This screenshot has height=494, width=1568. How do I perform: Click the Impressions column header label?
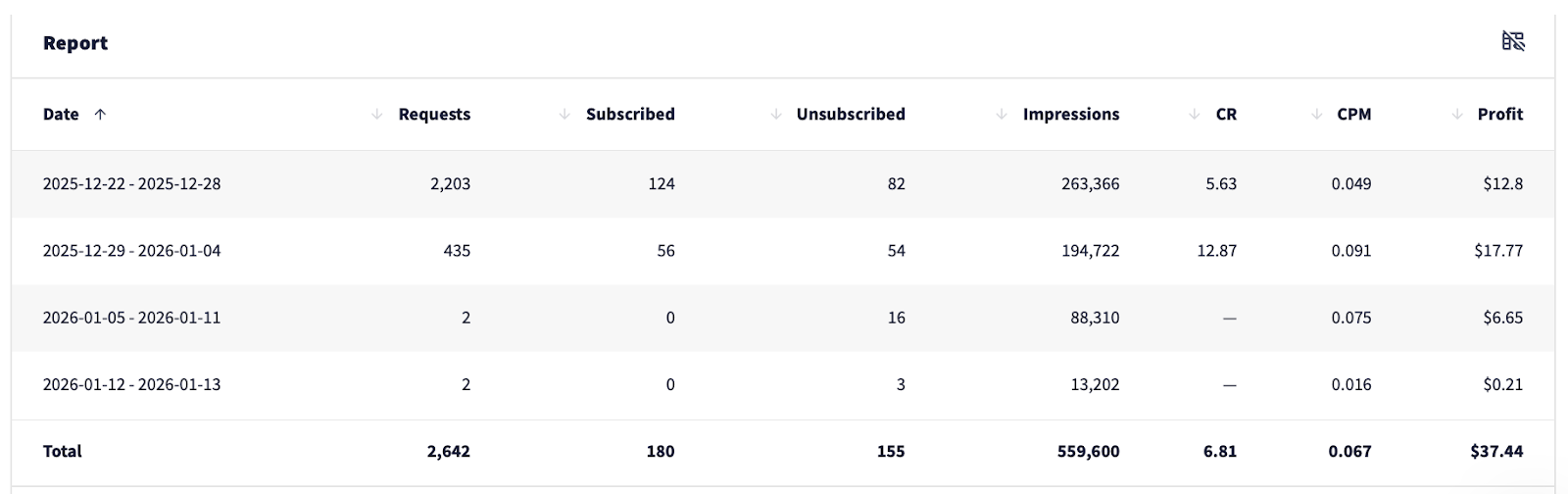click(x=1070, y=115)
